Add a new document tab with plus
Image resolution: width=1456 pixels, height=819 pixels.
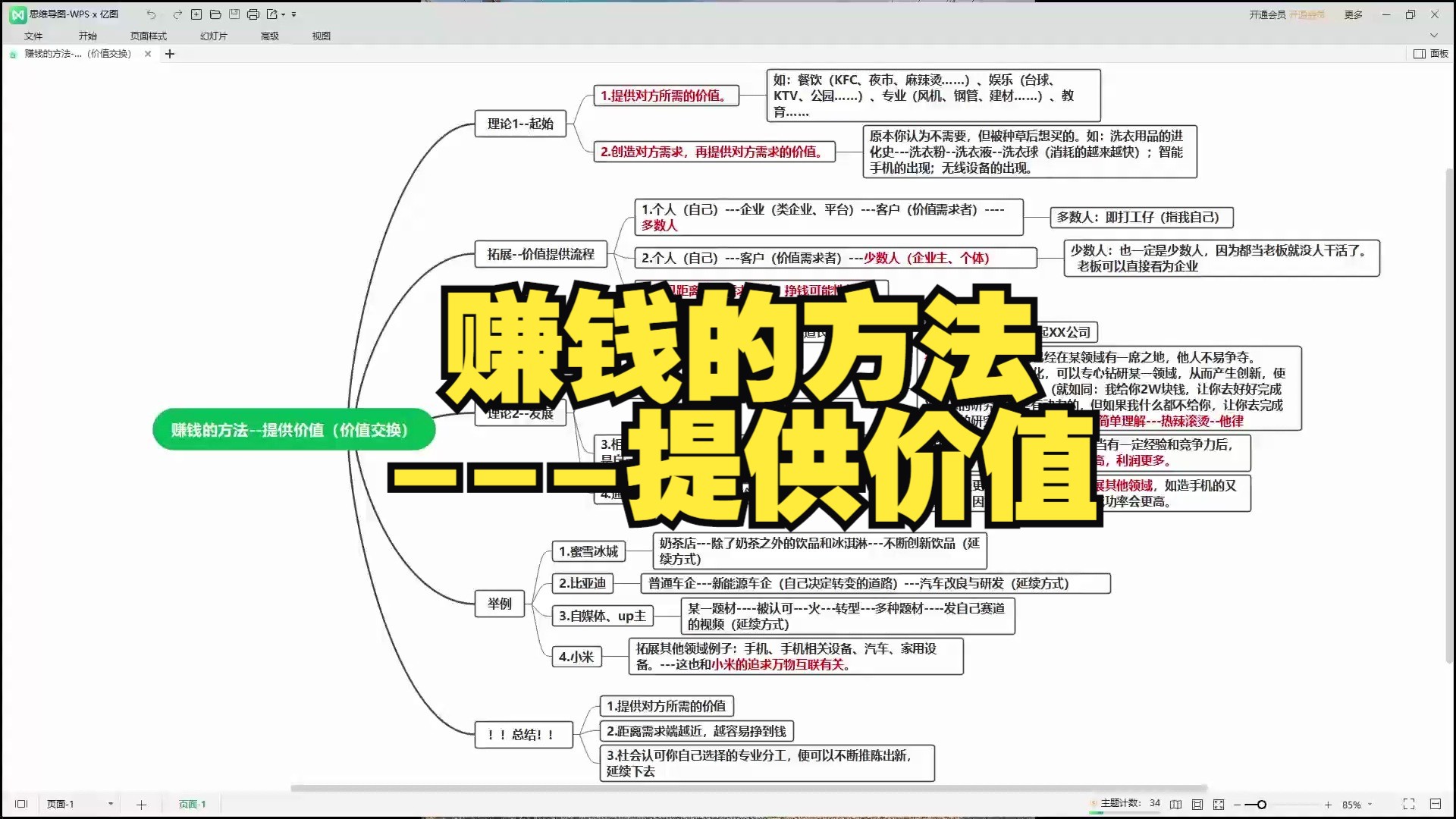pos(170,54)
